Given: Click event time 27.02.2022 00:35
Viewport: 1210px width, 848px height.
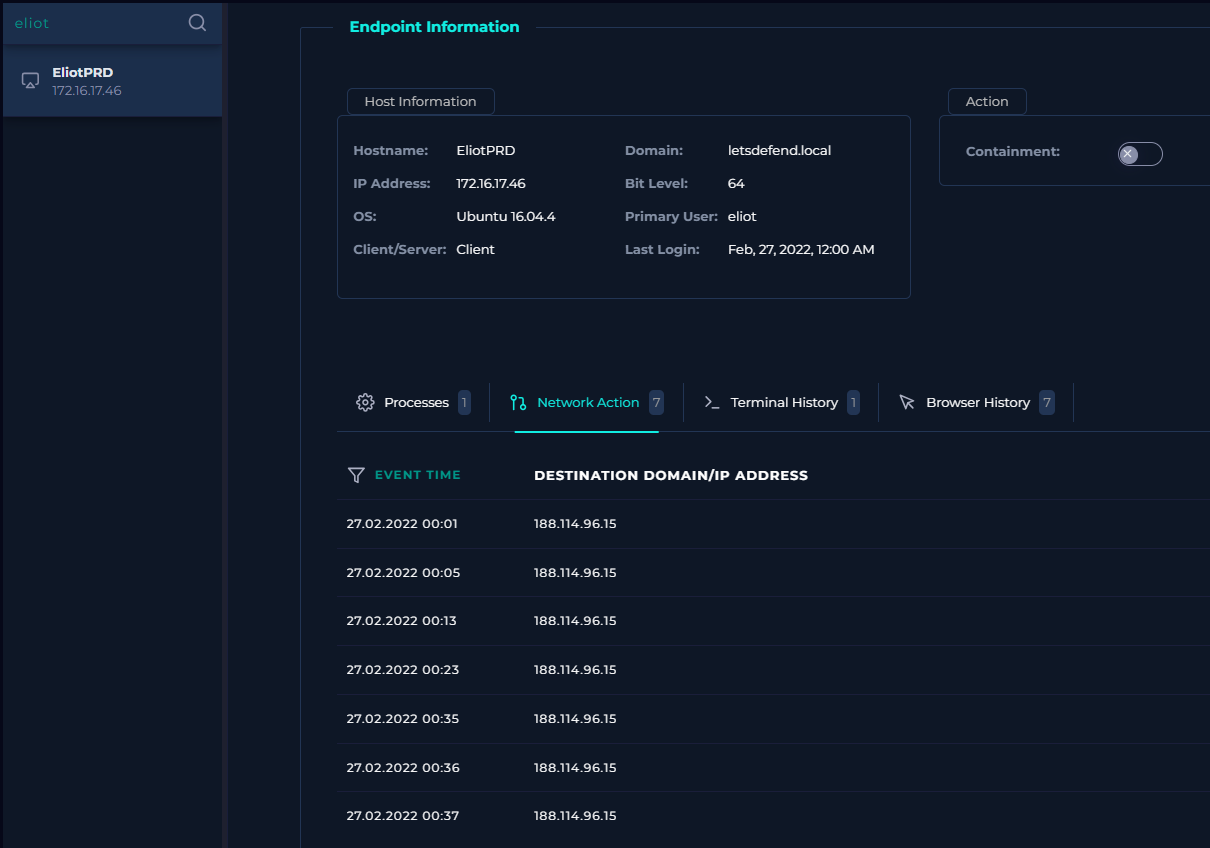Looking at the screenshot, I should 403,718.
